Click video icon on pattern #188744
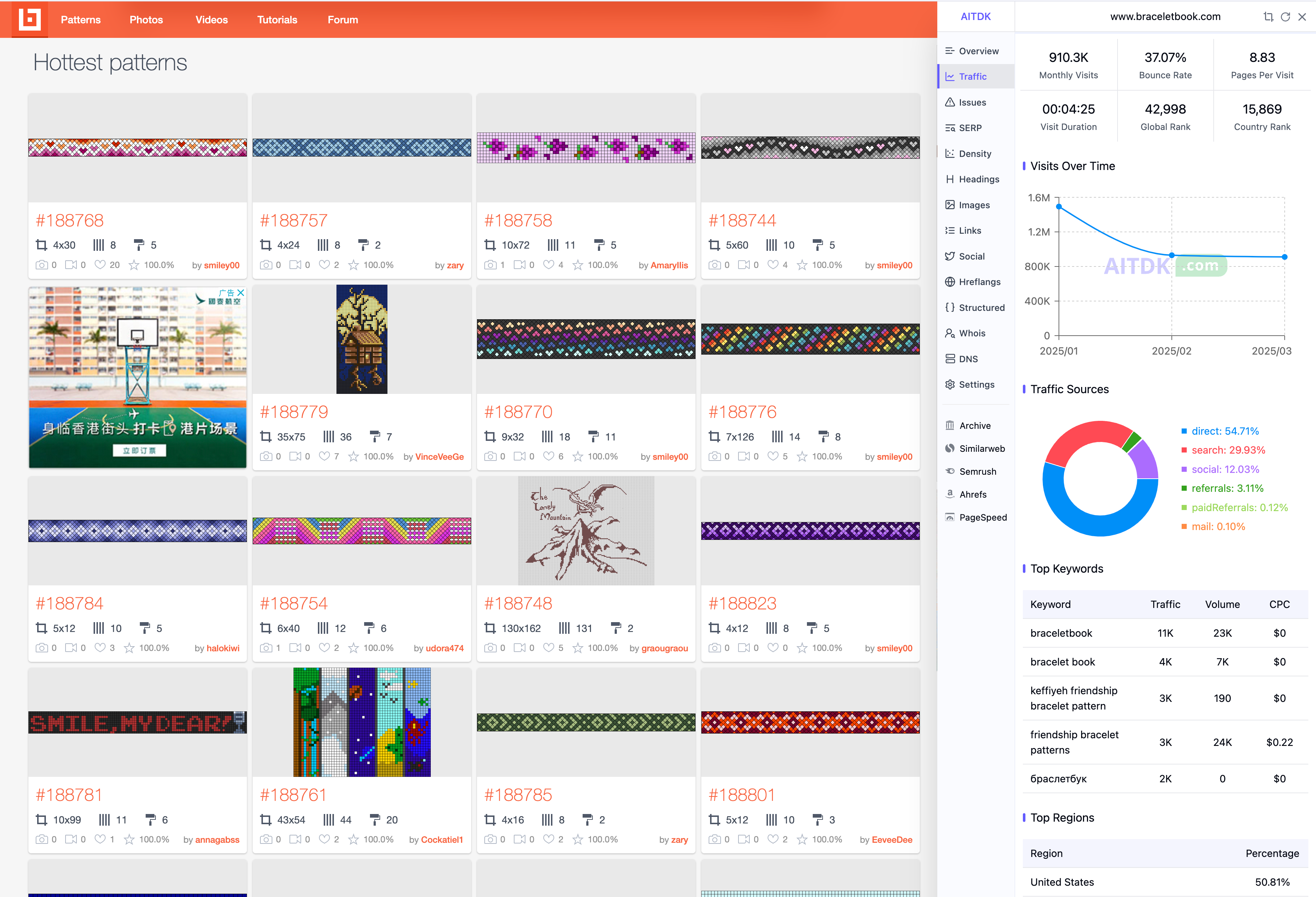Image resolution: width=1316 pixels, height=897 pixels. [744, 264]
